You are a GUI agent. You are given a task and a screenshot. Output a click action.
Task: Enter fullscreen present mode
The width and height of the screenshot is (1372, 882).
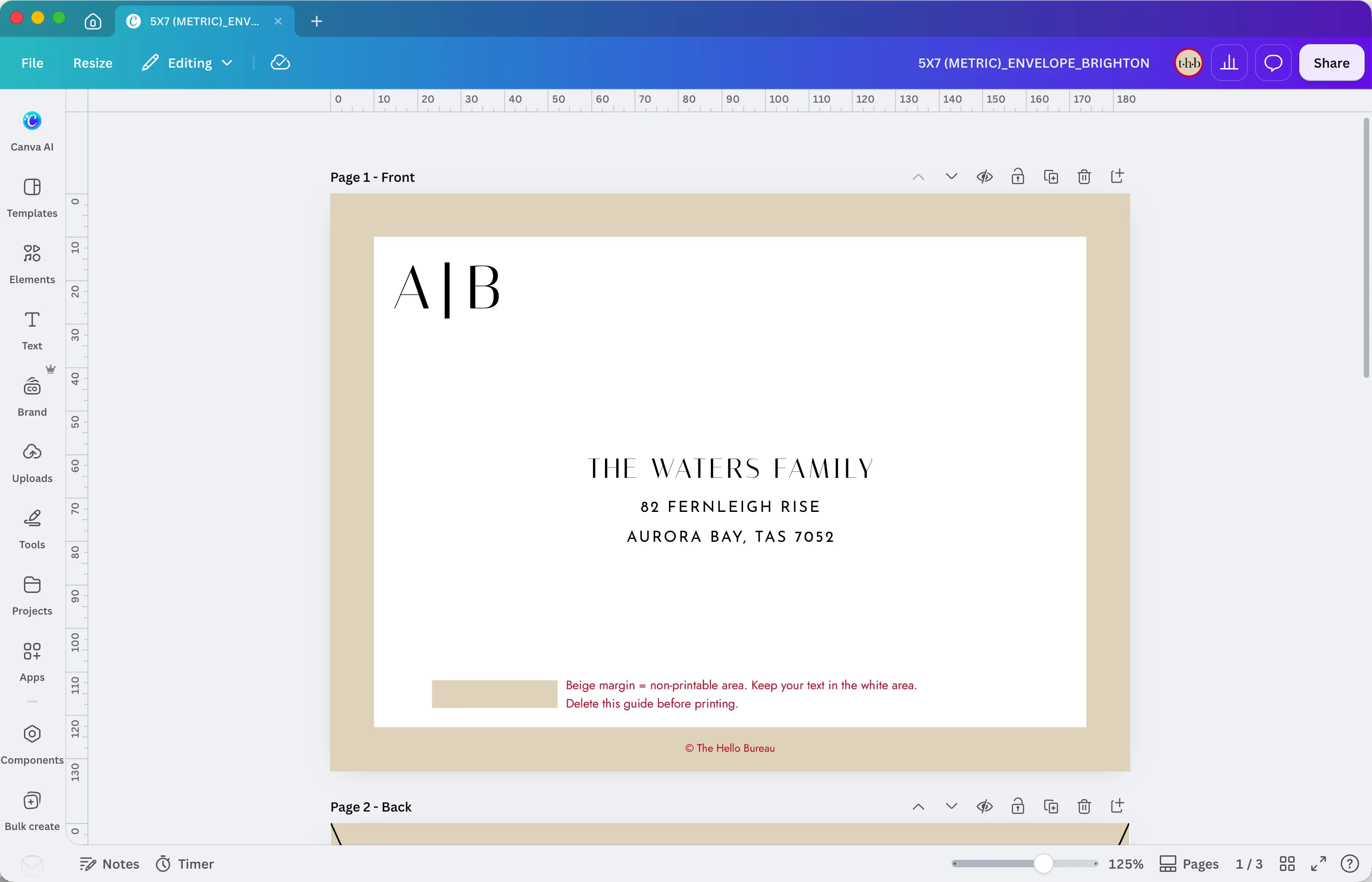1319,863
